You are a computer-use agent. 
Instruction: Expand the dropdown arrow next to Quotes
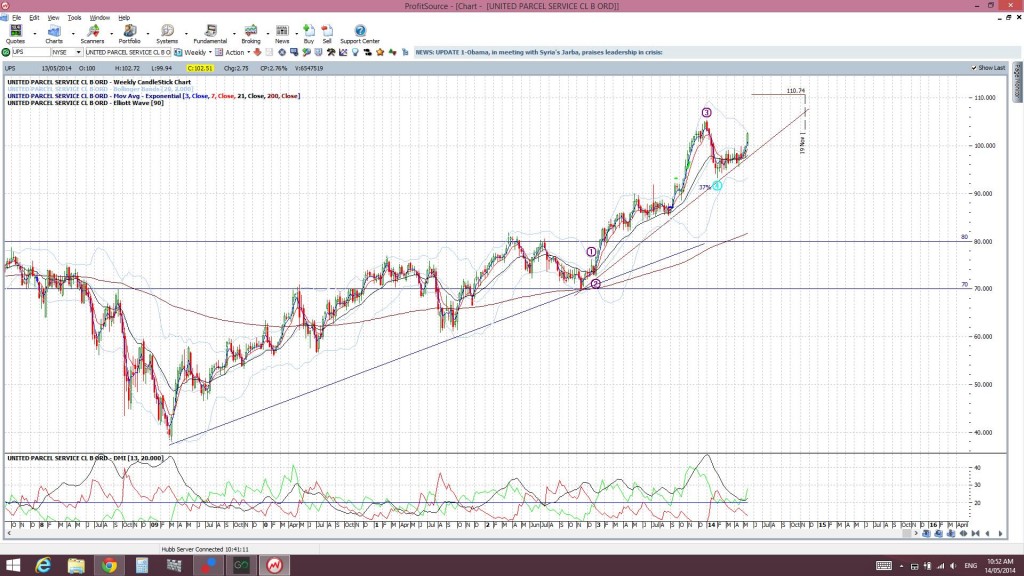pyautogui.click(x=35, y=33)
